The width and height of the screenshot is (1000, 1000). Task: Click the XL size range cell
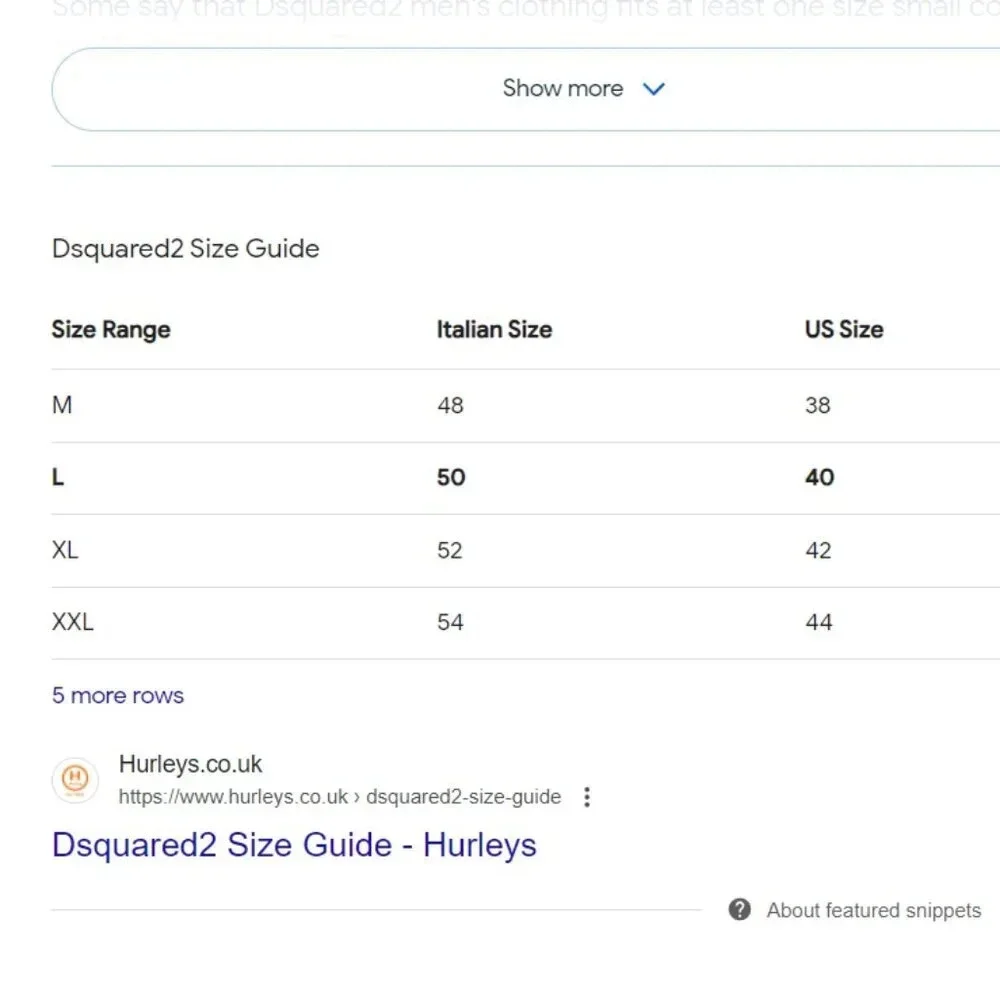(x=65, y=550)
